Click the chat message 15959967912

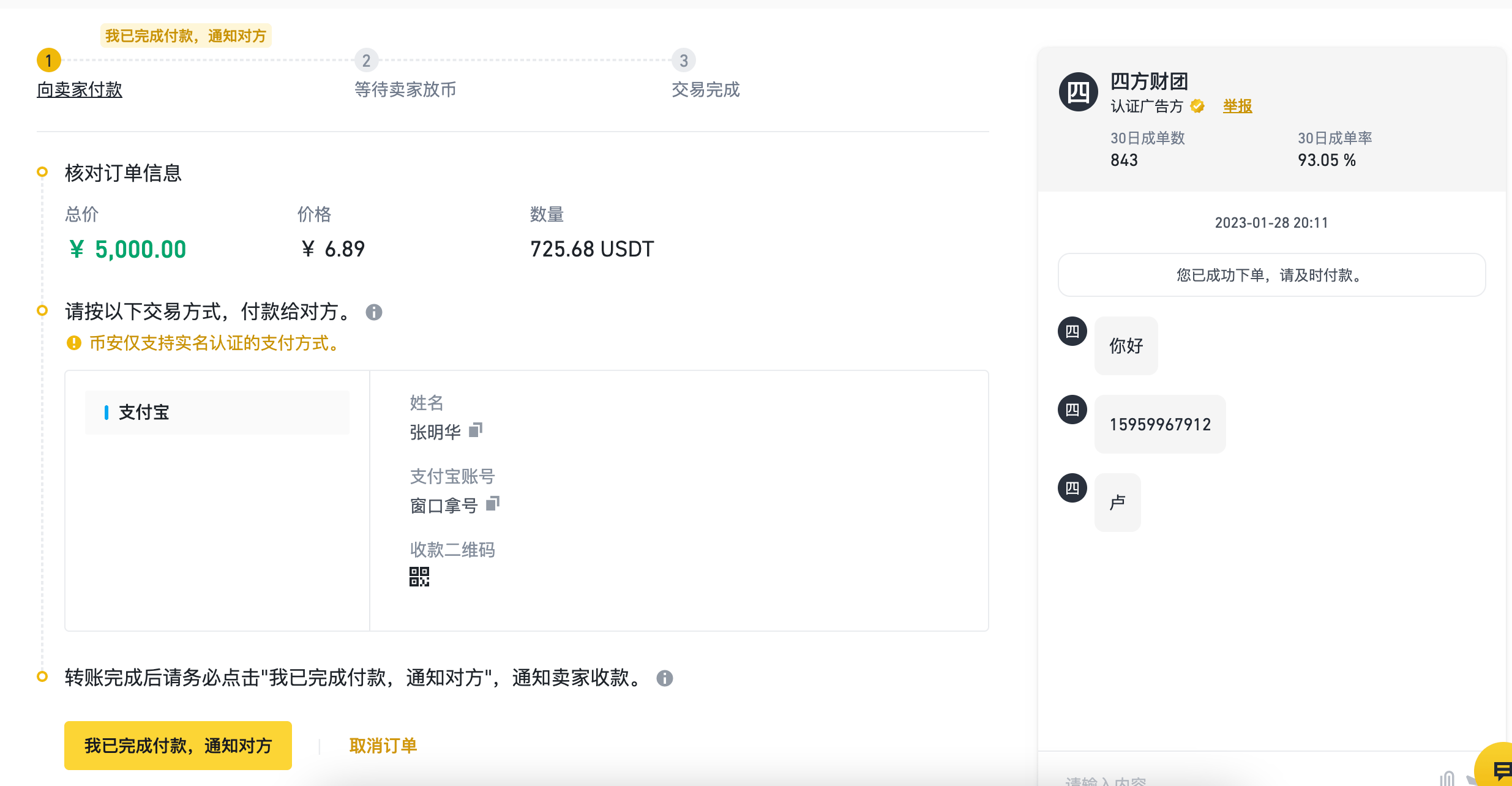coord(1160,424)
